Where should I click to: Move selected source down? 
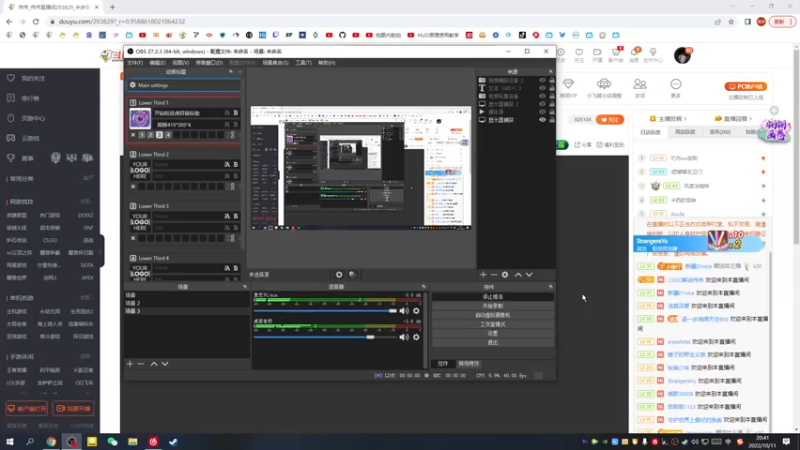click(x=529, y=274)
